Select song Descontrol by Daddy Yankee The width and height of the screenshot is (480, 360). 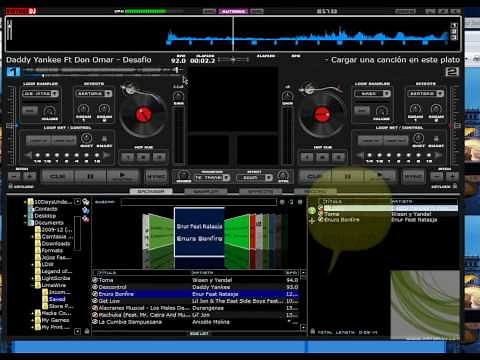tap(195, 287)
